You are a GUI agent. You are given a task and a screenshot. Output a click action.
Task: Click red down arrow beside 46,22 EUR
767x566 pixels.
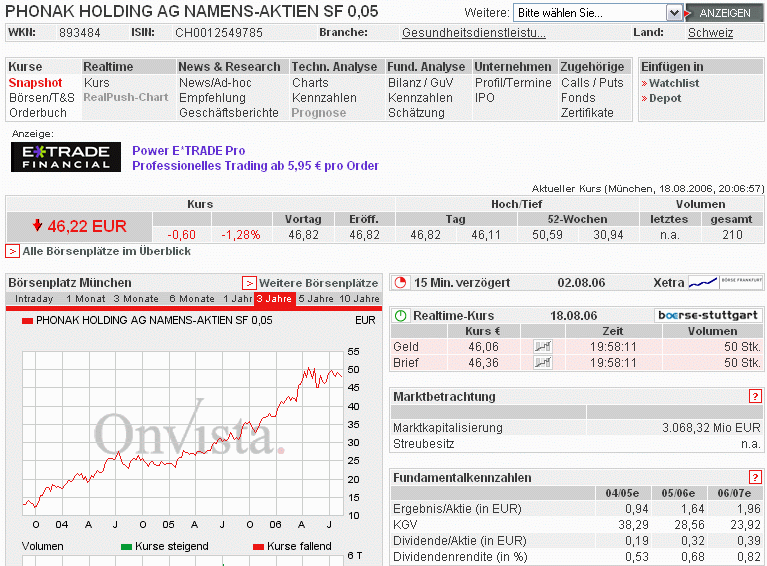coord(37,225)
